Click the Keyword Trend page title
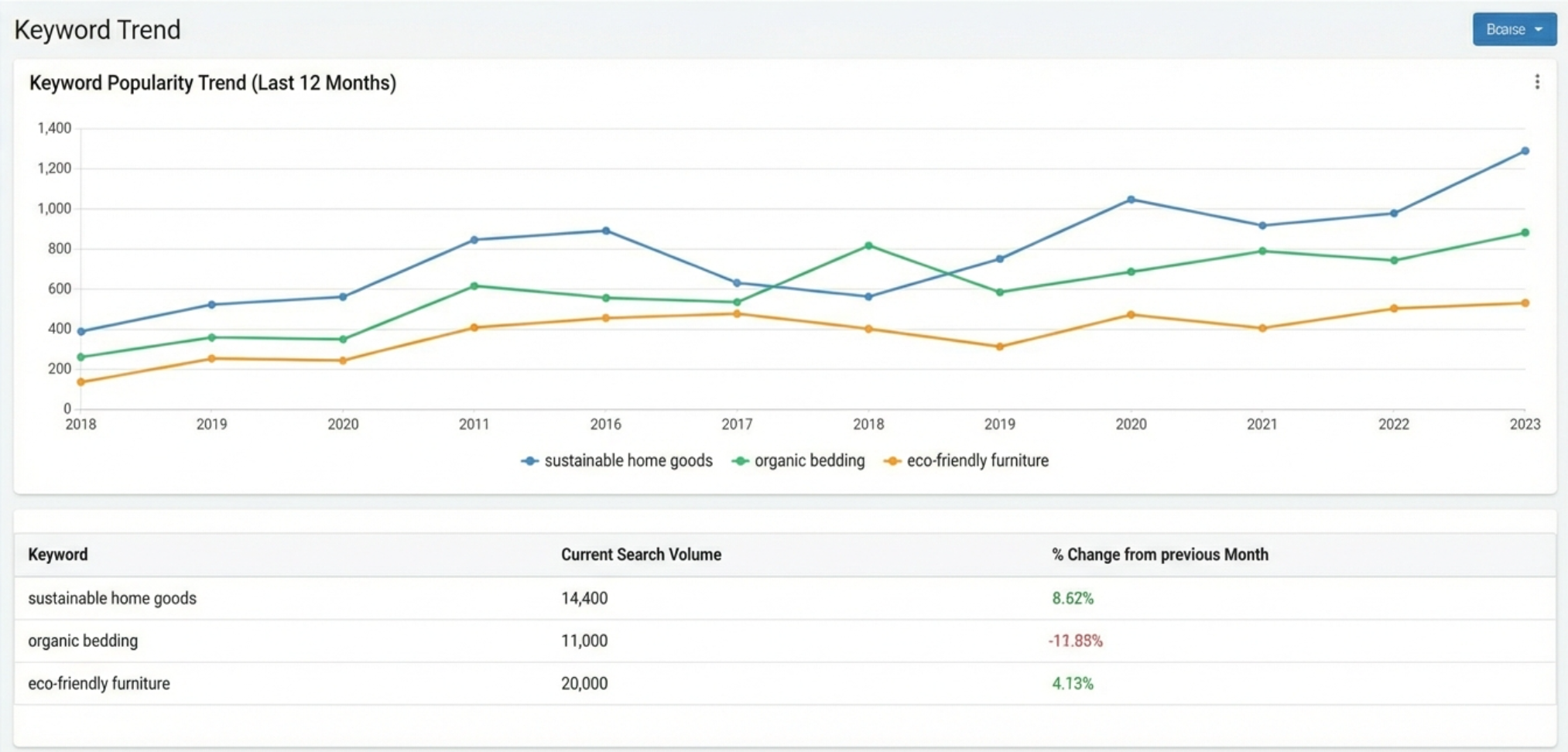Viewport: 1568px width, 752px height. 98,29
